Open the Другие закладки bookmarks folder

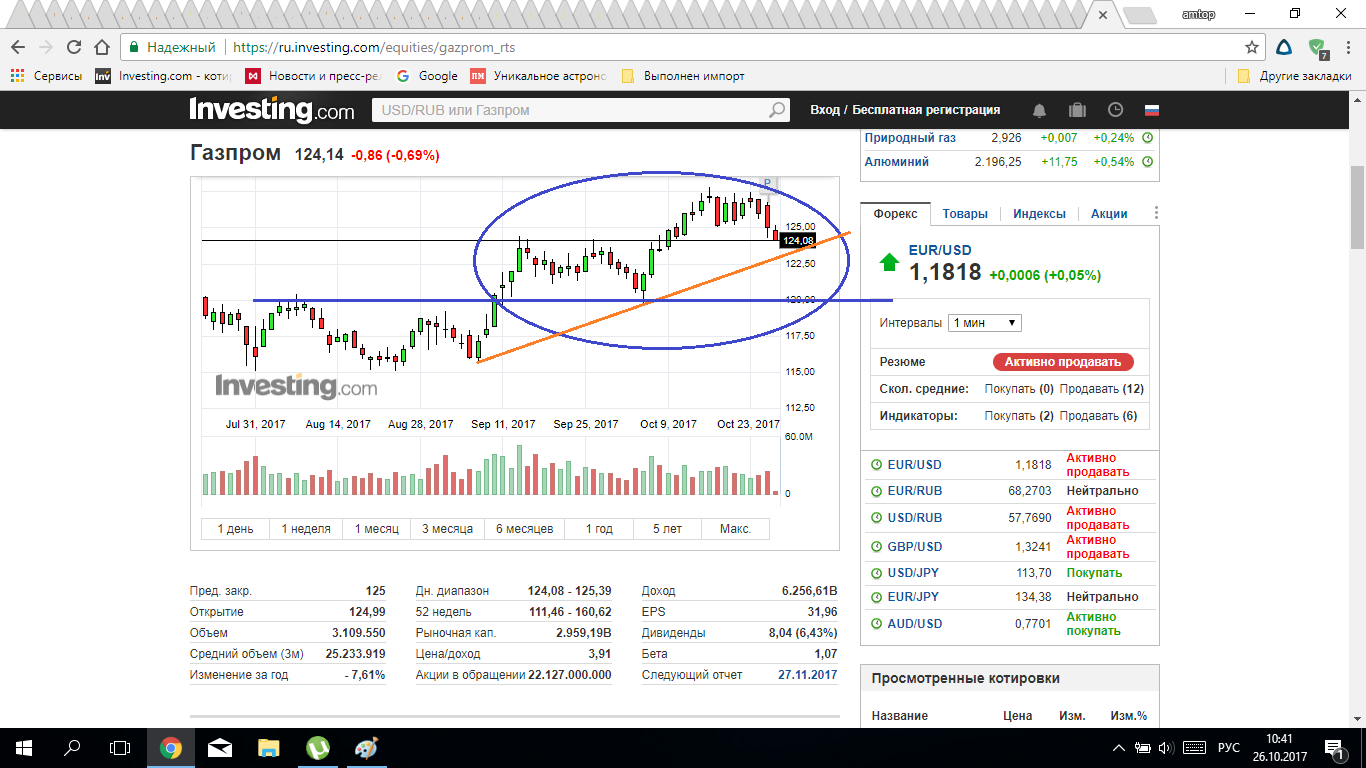click(1294, 76)
